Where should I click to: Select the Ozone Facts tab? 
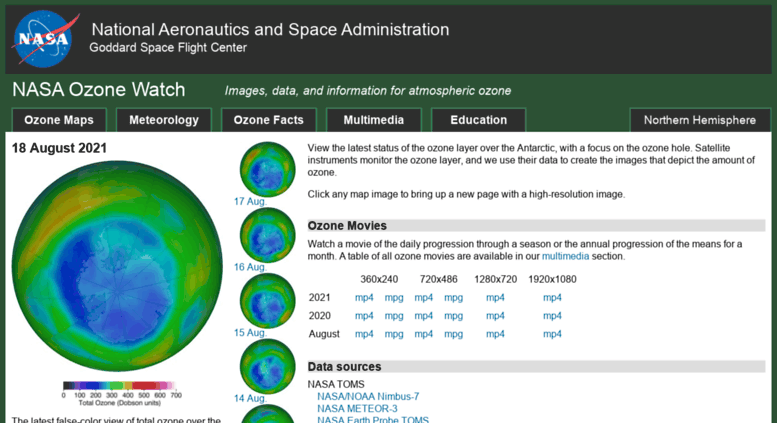point(269,120)
